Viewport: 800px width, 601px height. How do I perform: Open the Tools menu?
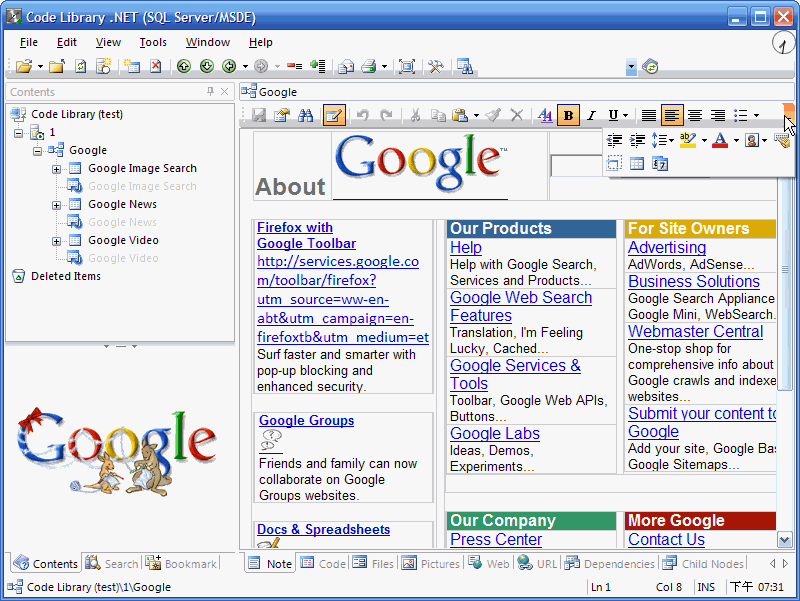point(153,42)
